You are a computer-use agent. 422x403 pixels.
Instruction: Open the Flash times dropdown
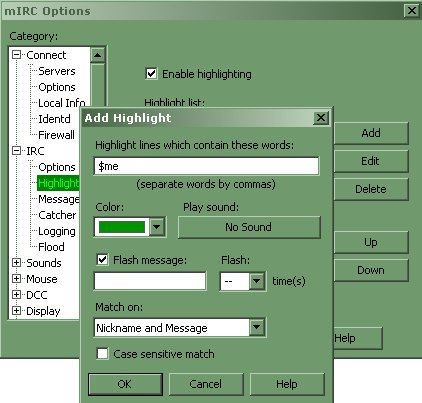click(257, 281)
